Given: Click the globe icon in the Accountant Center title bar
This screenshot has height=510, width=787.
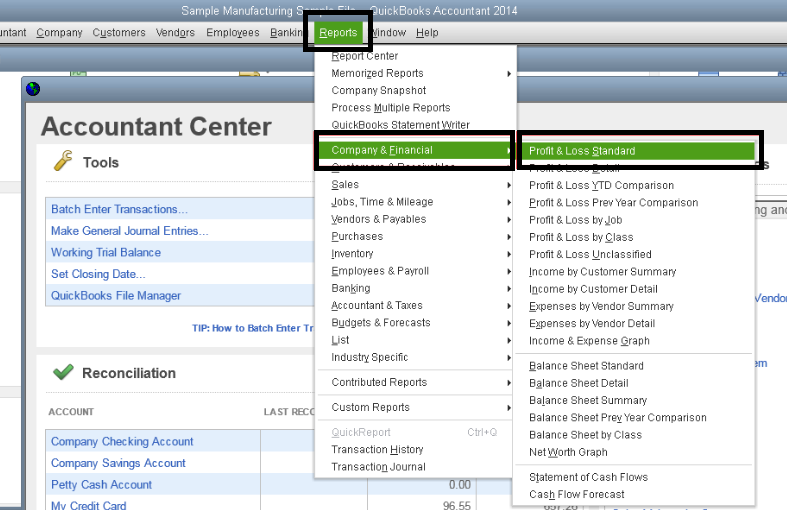Looking at the screenshot, I should (33, 89).
